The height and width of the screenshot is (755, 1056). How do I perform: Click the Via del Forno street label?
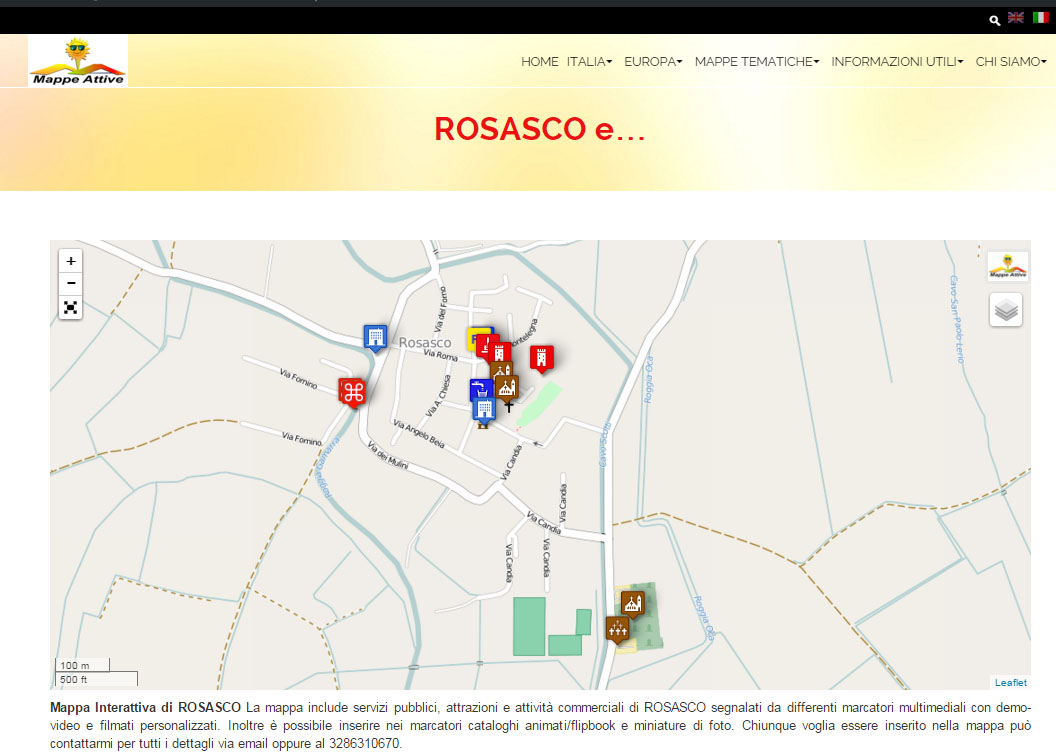(441, 310)
